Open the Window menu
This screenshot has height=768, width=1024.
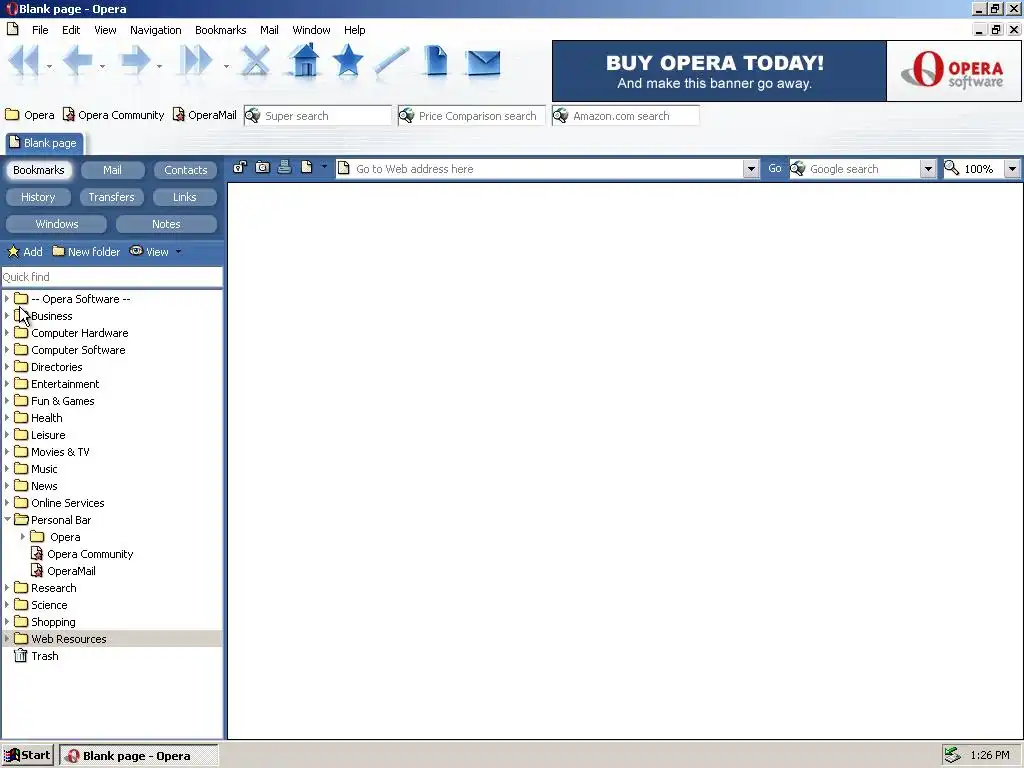click(x=311, y=30)
